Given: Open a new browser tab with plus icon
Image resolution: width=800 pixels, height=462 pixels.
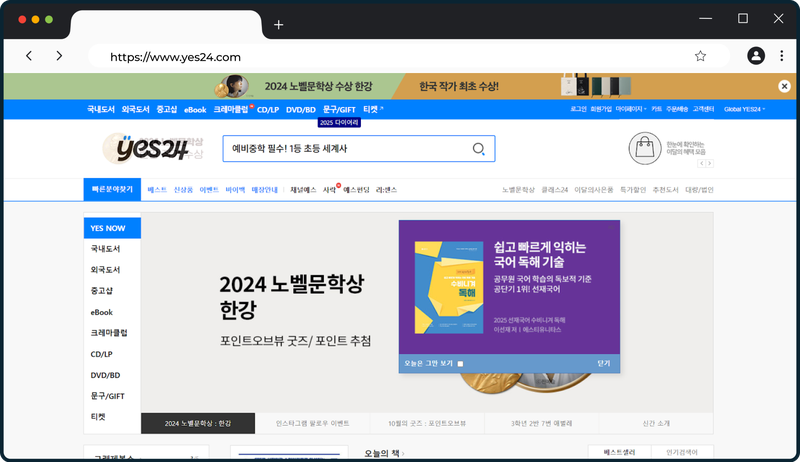Looking at the screenshot, I should point(279,24).
